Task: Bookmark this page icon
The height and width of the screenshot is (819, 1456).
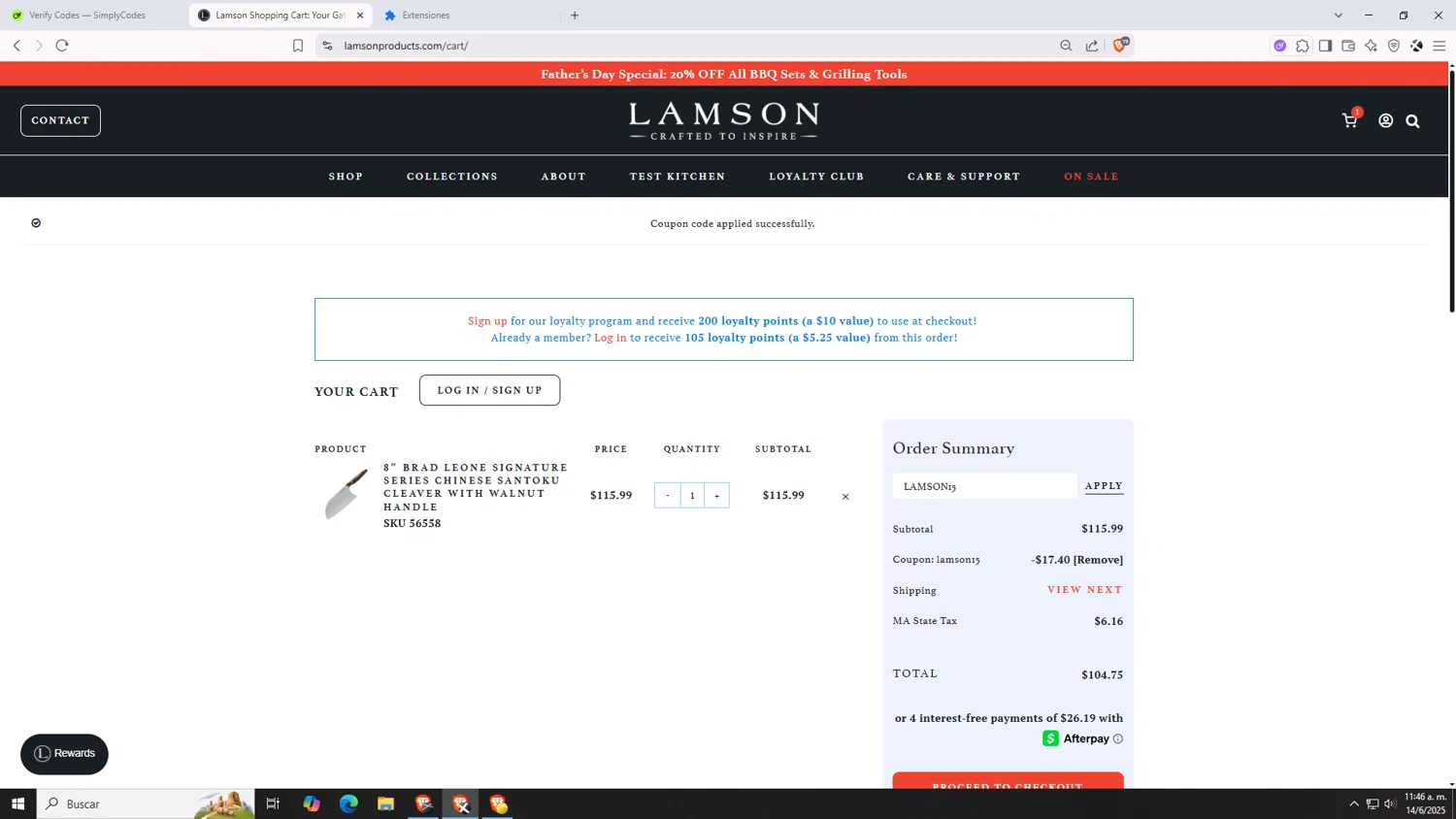Action: [x=298, y=46]
